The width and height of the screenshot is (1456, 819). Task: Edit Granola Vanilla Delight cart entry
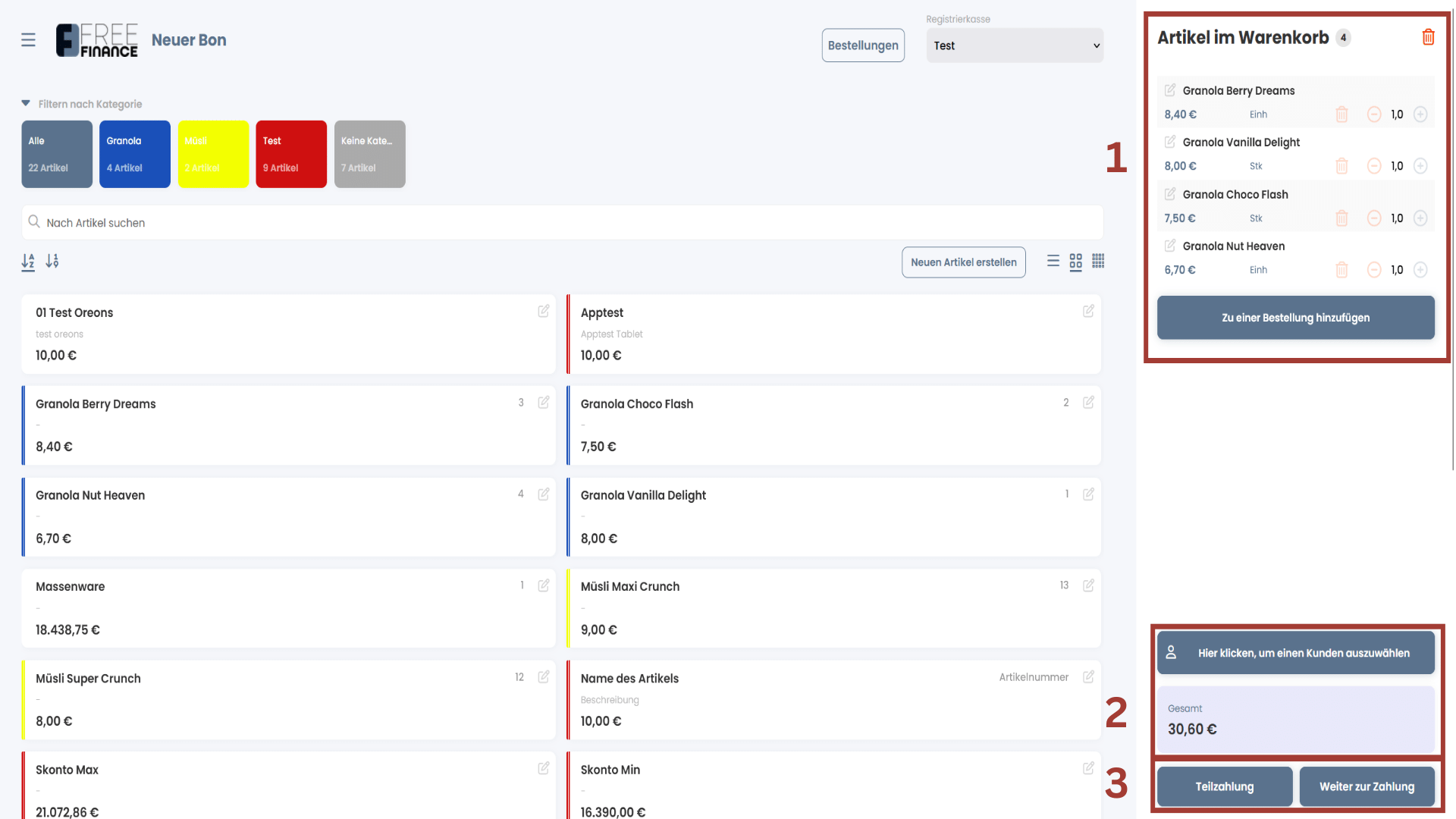tap(1170, 142)
